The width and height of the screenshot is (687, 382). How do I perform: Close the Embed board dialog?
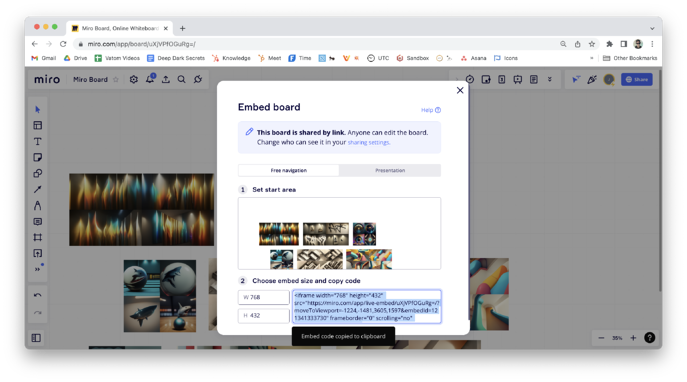tap(460, 90)
